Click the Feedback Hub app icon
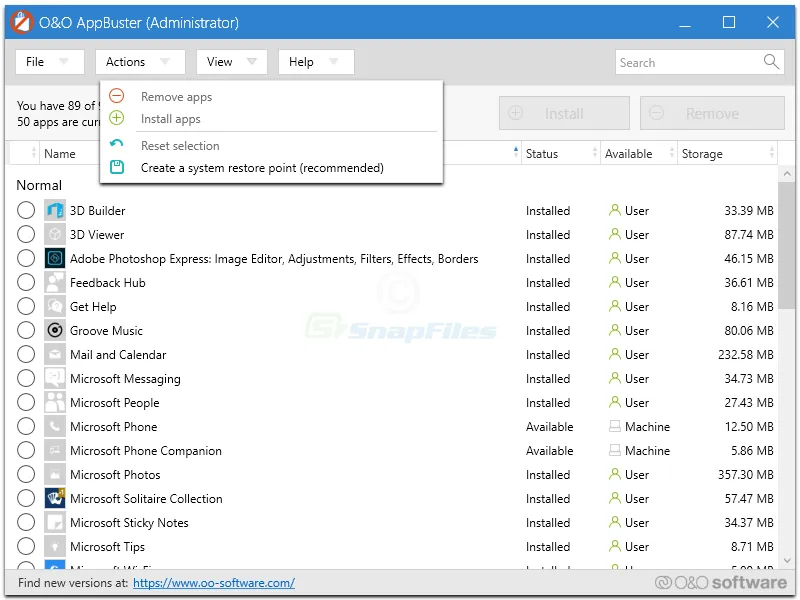The height and width of the screenshot is (600, 800). point(55,282)
